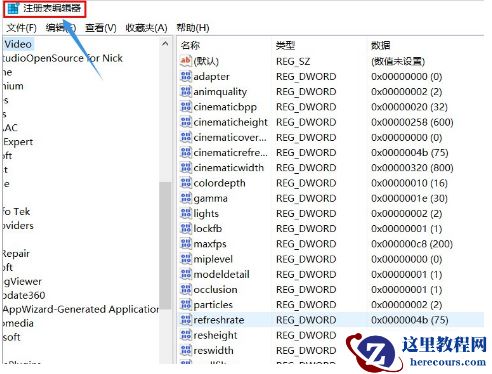Click the refreshrate DWORD icon
The height and width of the screenshot is (374, 492).
186,320
